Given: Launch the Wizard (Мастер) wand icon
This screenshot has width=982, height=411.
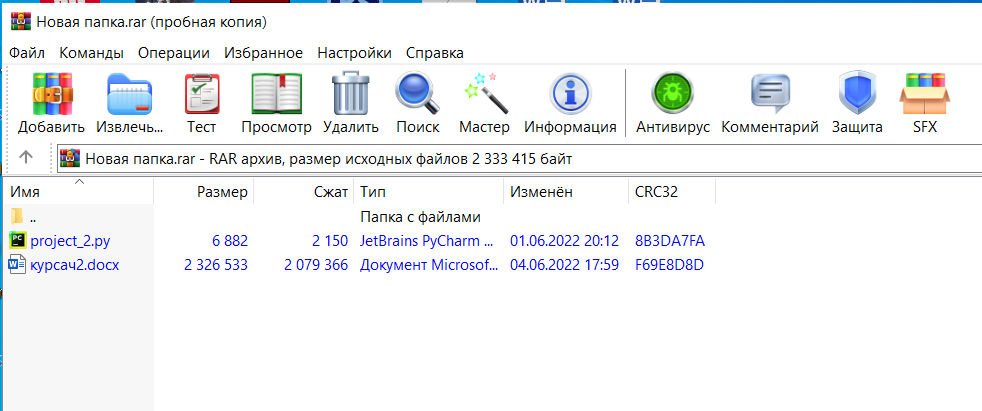Looking at the screenshot, I should pos(484,97).
